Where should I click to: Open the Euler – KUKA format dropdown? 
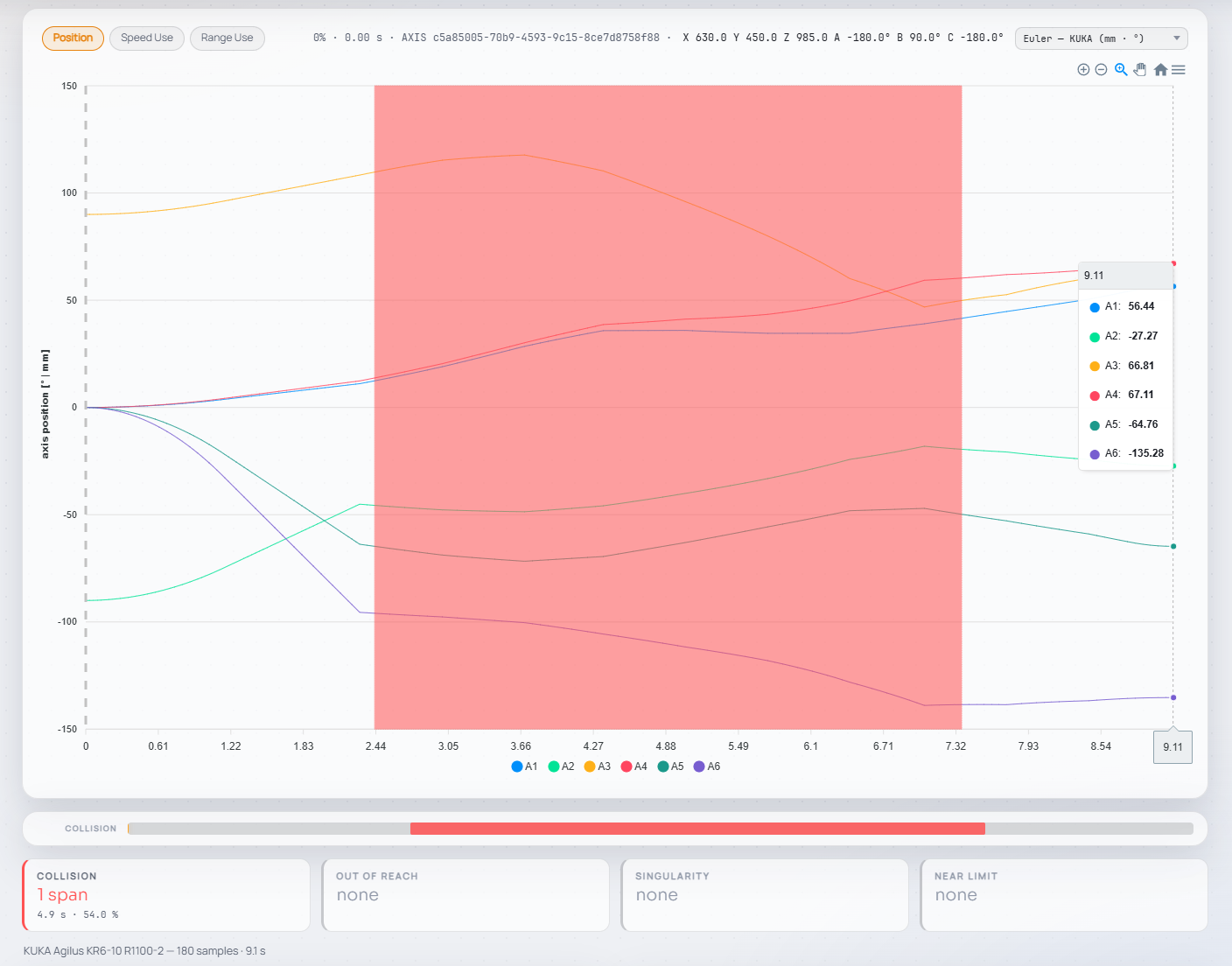[1101, 38]
